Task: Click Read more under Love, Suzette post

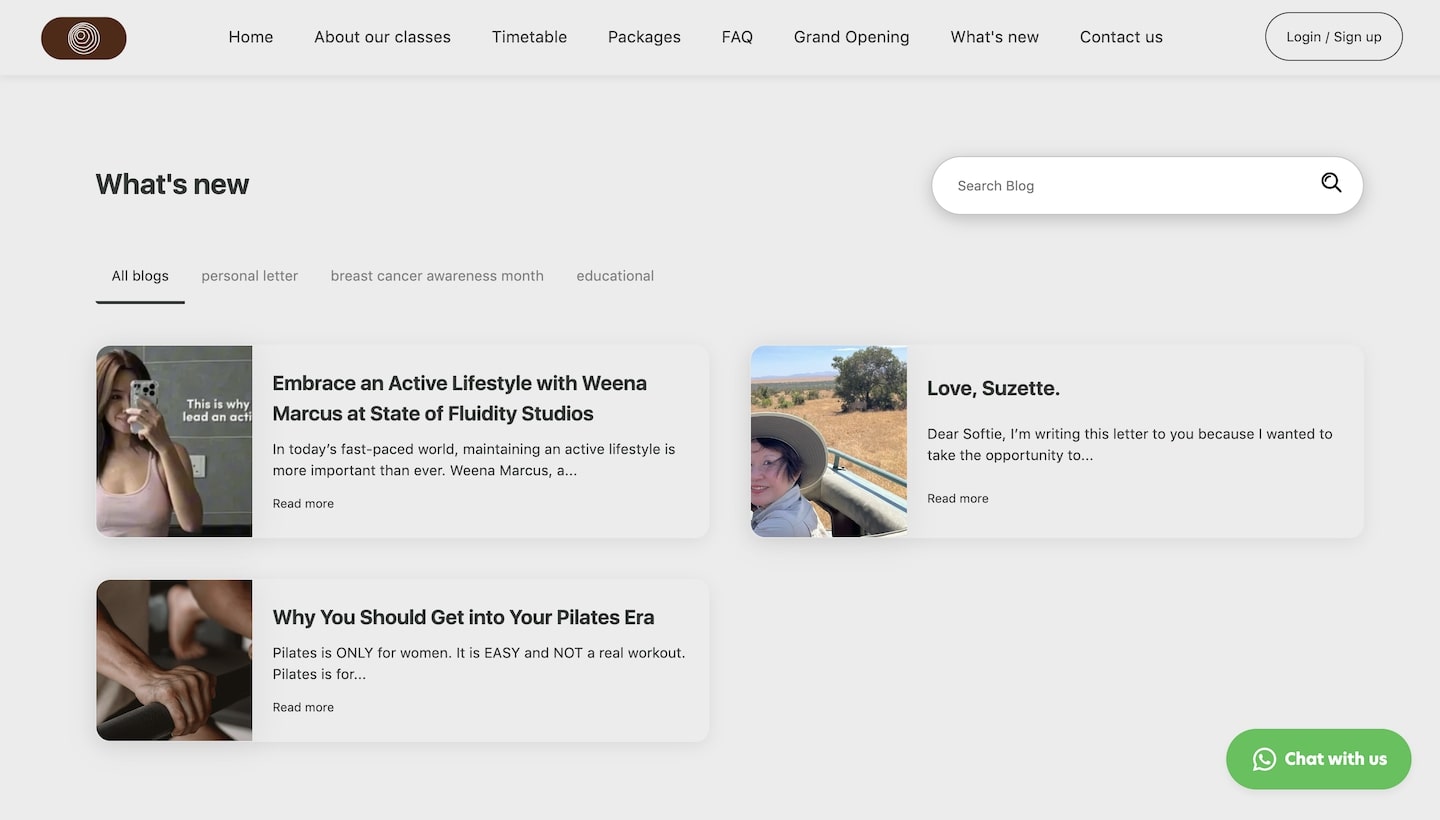Action: pos(958,499)
